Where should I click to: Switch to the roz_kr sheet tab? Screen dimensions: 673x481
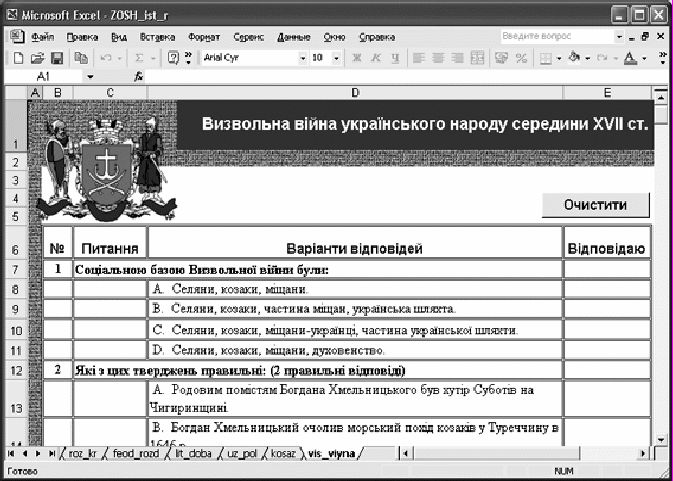click(x=83, y=454)
